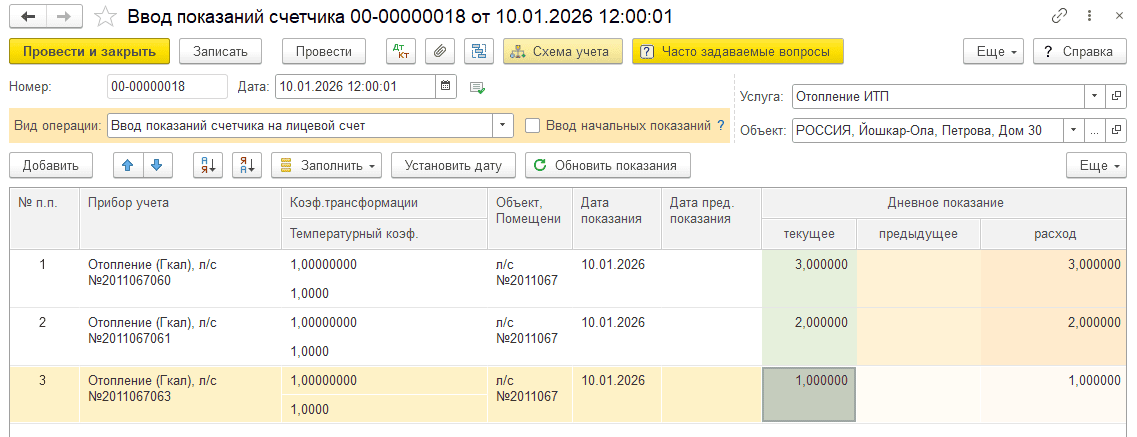1137x437 pixels.
Task: Move row up with blue arrow
Action: pos(128,165)
